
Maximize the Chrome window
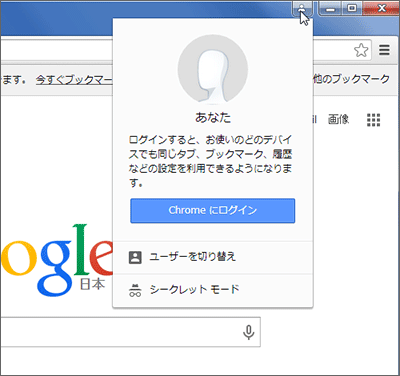coord(352,8)
